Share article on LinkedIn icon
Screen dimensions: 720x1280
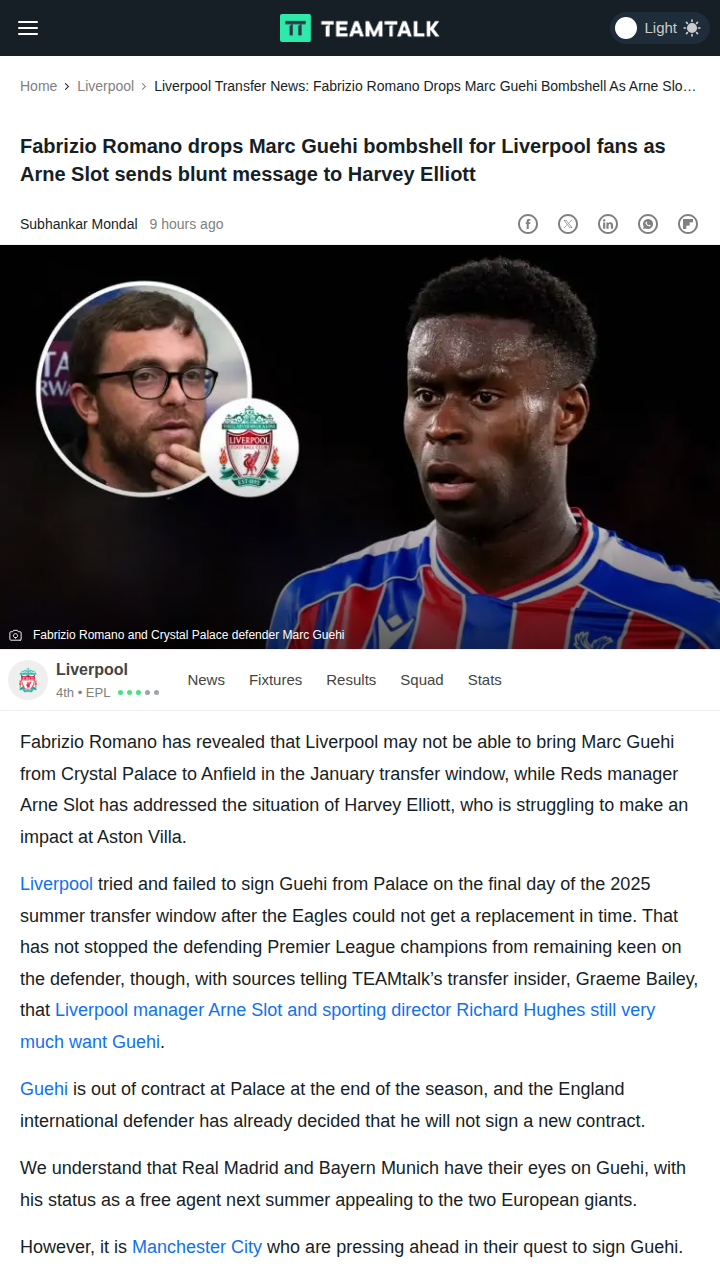point(608,224)
